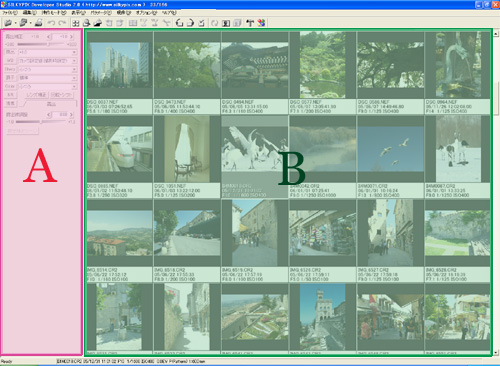Click the WB button in parameter panel

[x=10, y=61]
